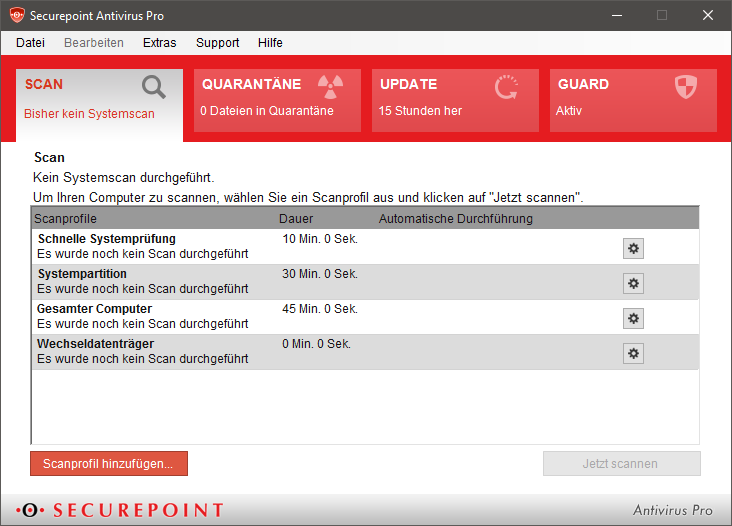The width and height of the screenshot is (732, 526).
Task: Select the Schnelle Systemprüfung profile row
Action: (300, 247)
